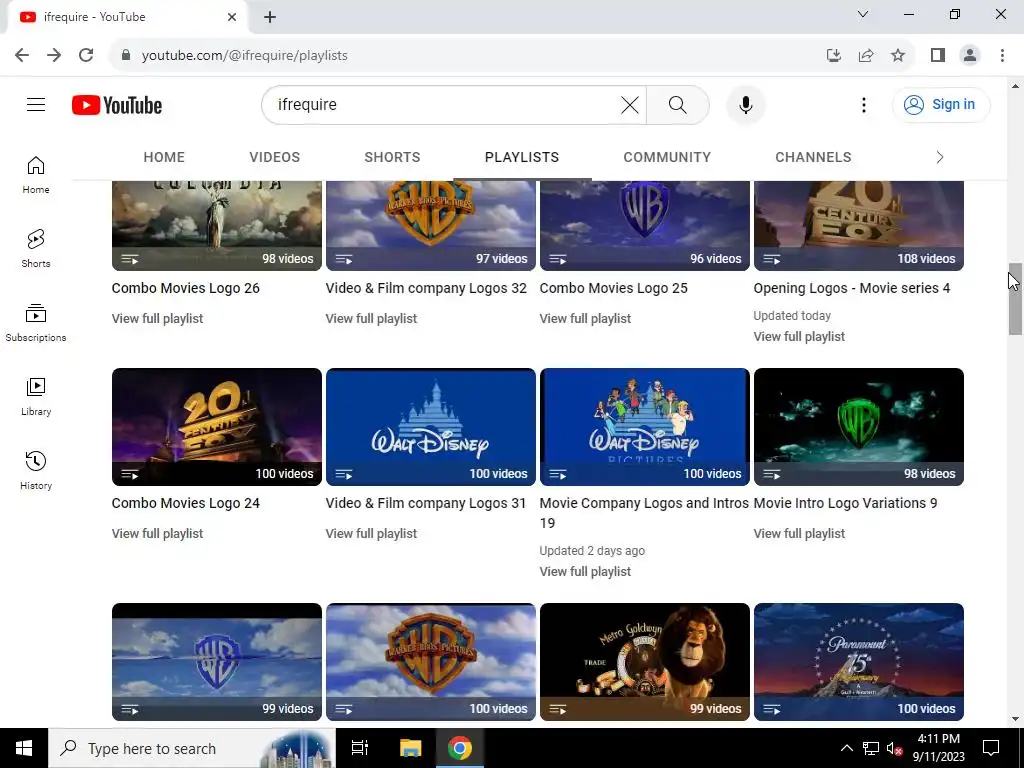Switch to the HOME channel tab
This screenshot has height=768, width=1024.
(x=164, y=157)
